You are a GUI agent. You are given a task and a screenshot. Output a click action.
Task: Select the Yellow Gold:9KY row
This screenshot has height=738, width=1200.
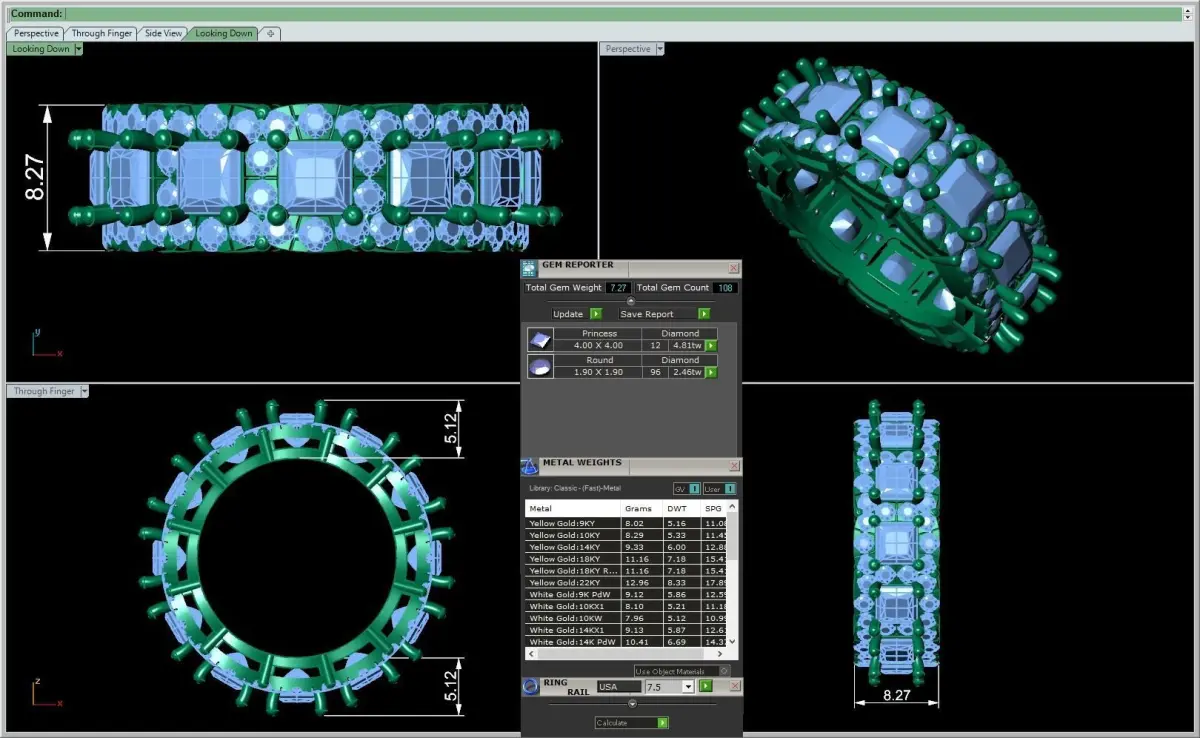pyautogui.click(x=626, y=523)
